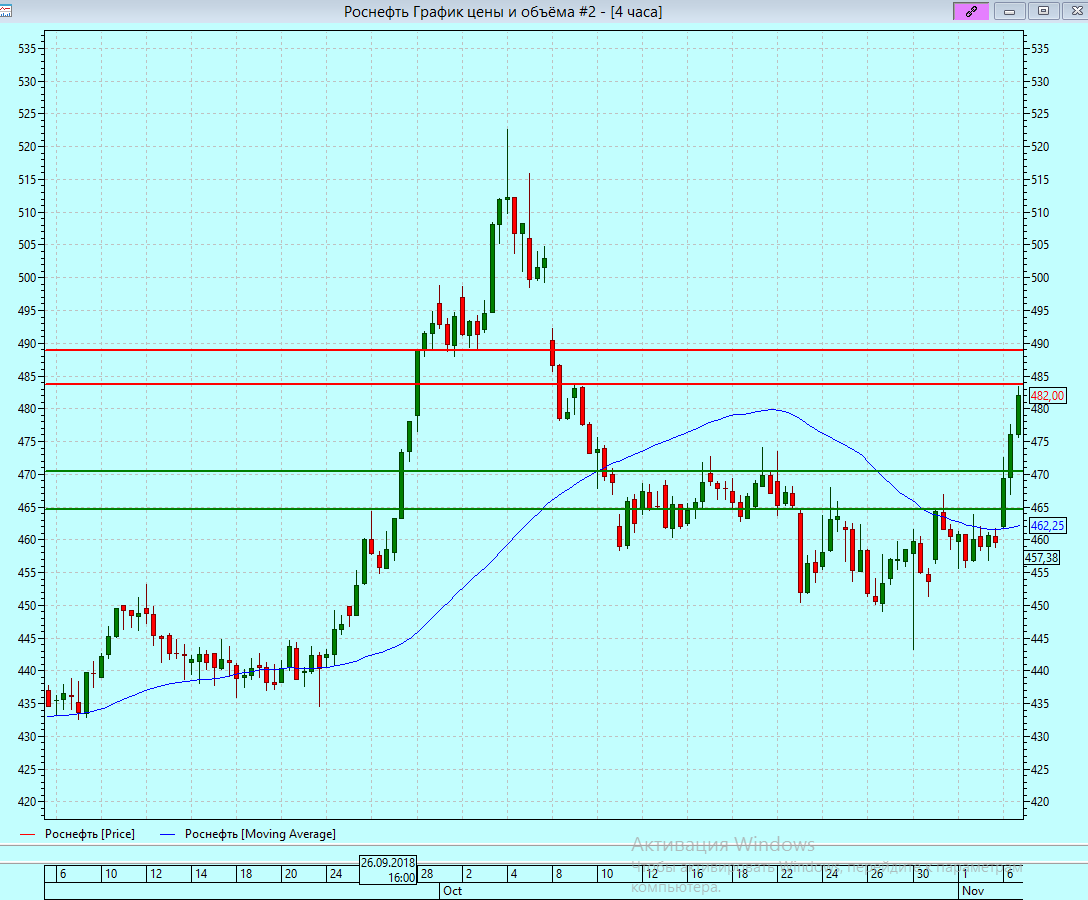Select the upper red horizontal line near 489

coord(534,350)
